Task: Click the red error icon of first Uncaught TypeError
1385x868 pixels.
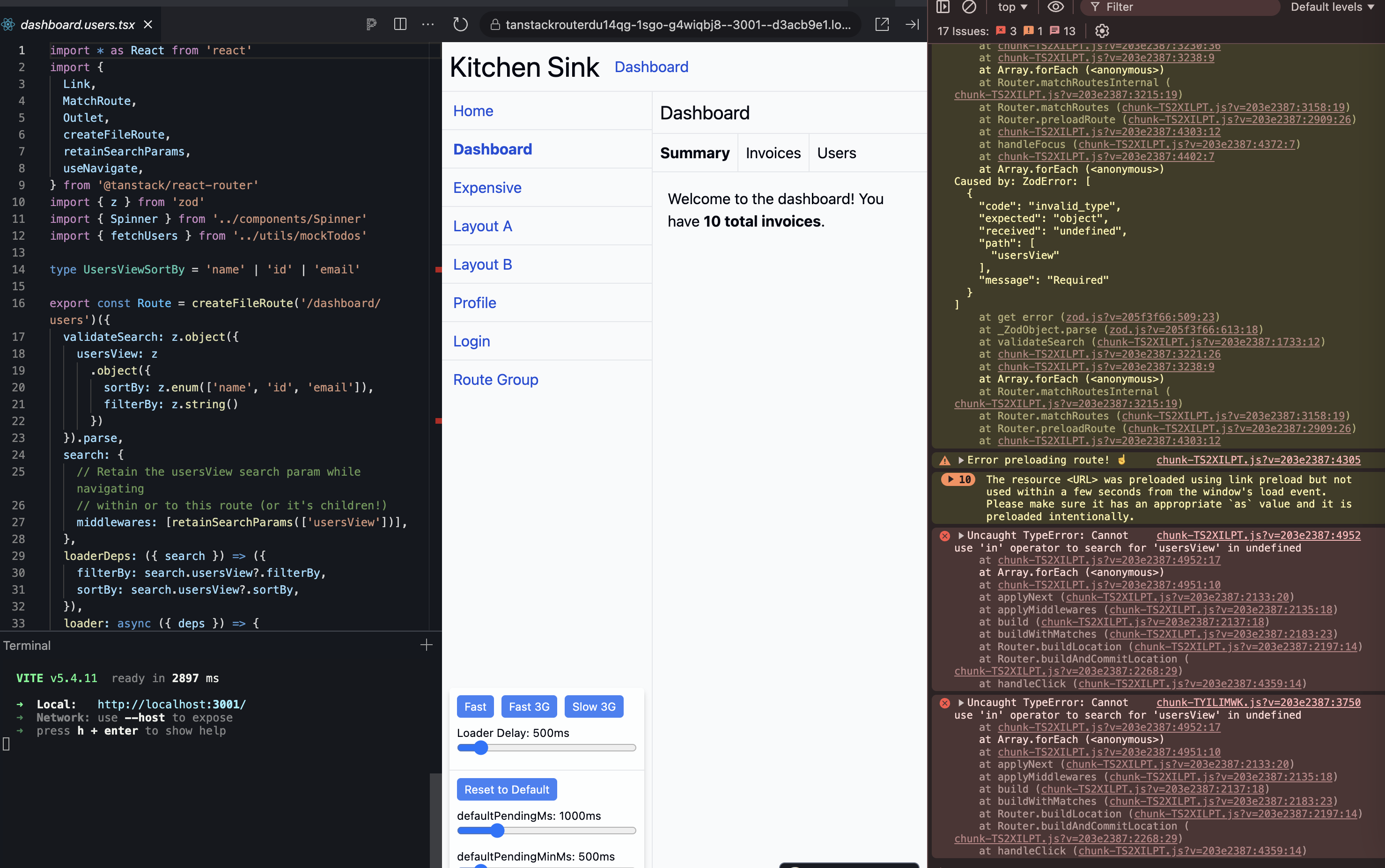Action: [945, 536]
